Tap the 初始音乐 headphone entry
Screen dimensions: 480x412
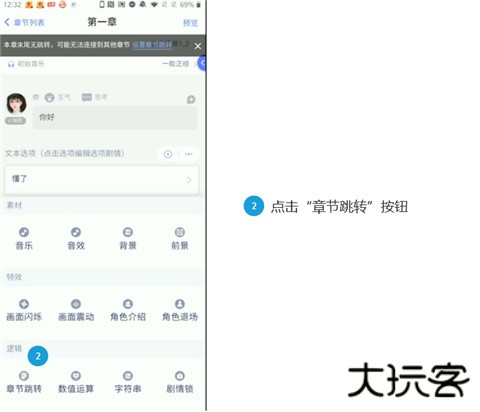(26, 64)
